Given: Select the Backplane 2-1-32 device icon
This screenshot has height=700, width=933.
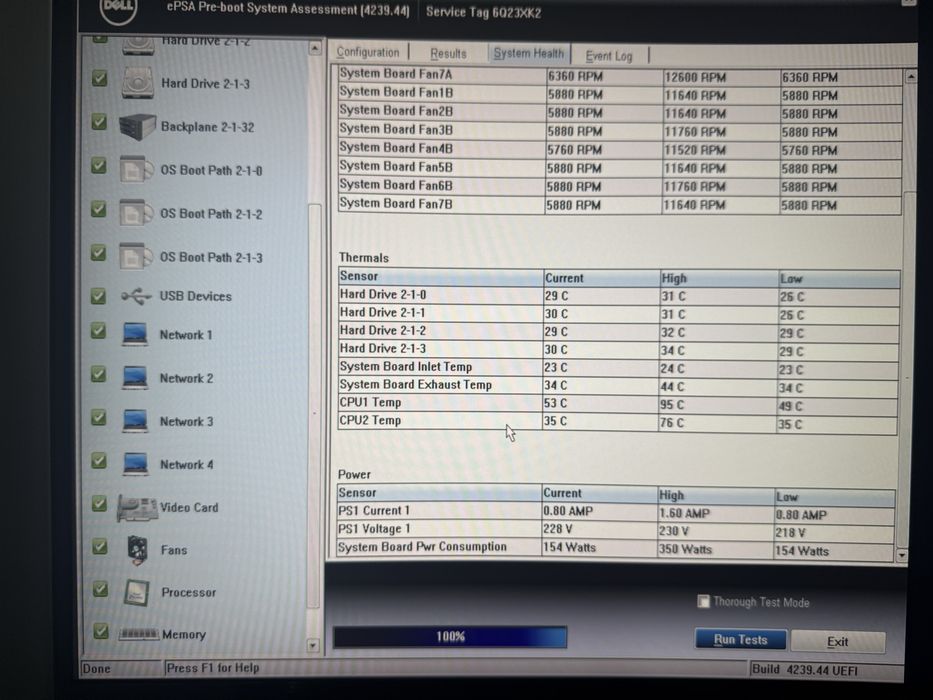Looking at the screenshot, I should pyautogui.click(x=137, y=127).
